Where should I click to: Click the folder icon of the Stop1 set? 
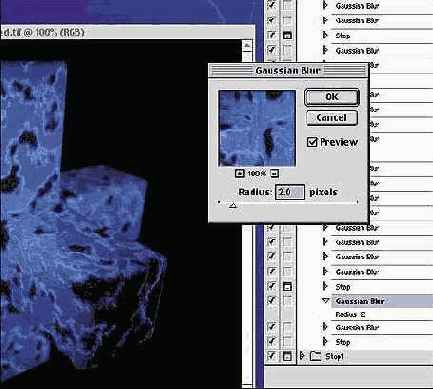[315, 356]
